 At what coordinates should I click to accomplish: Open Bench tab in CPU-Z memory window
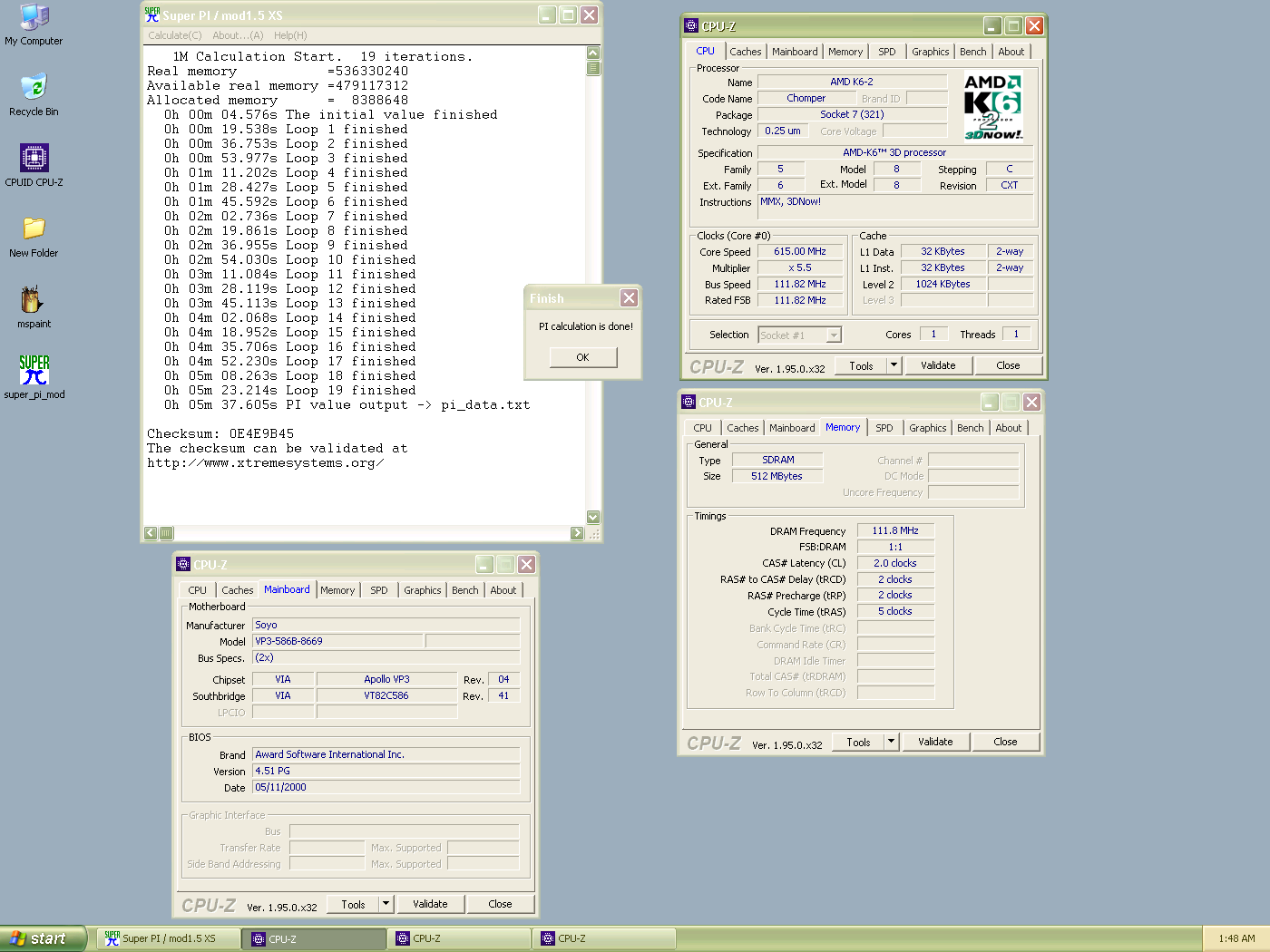(971, 428)
